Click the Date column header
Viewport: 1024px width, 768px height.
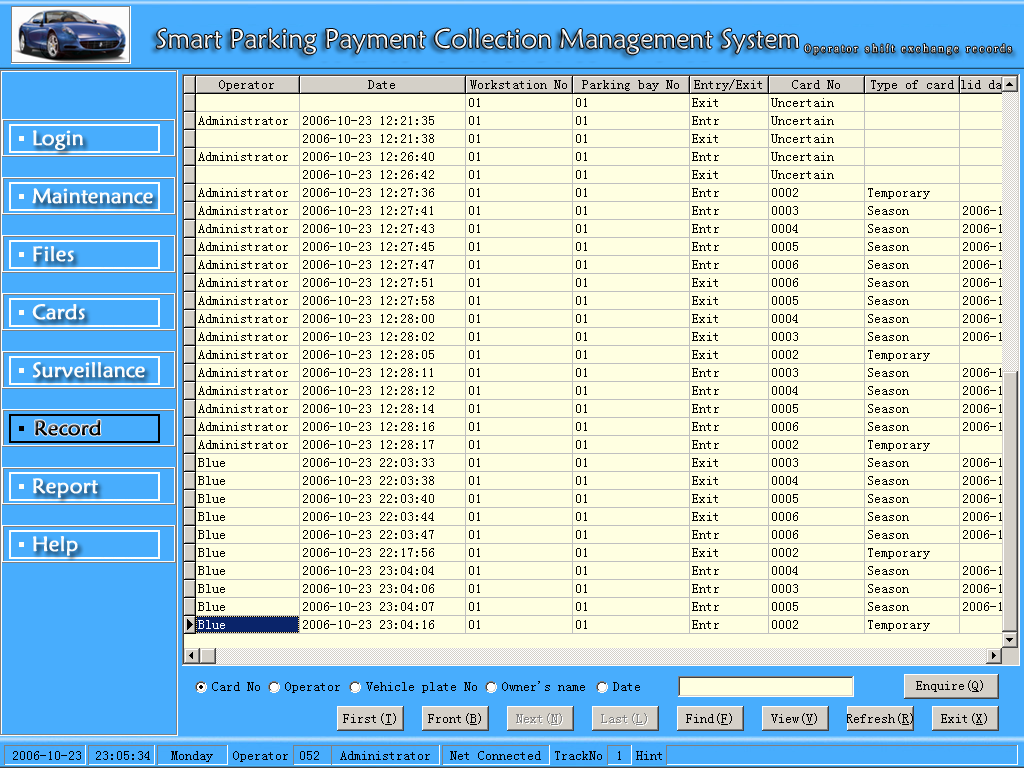pos(381,85)
